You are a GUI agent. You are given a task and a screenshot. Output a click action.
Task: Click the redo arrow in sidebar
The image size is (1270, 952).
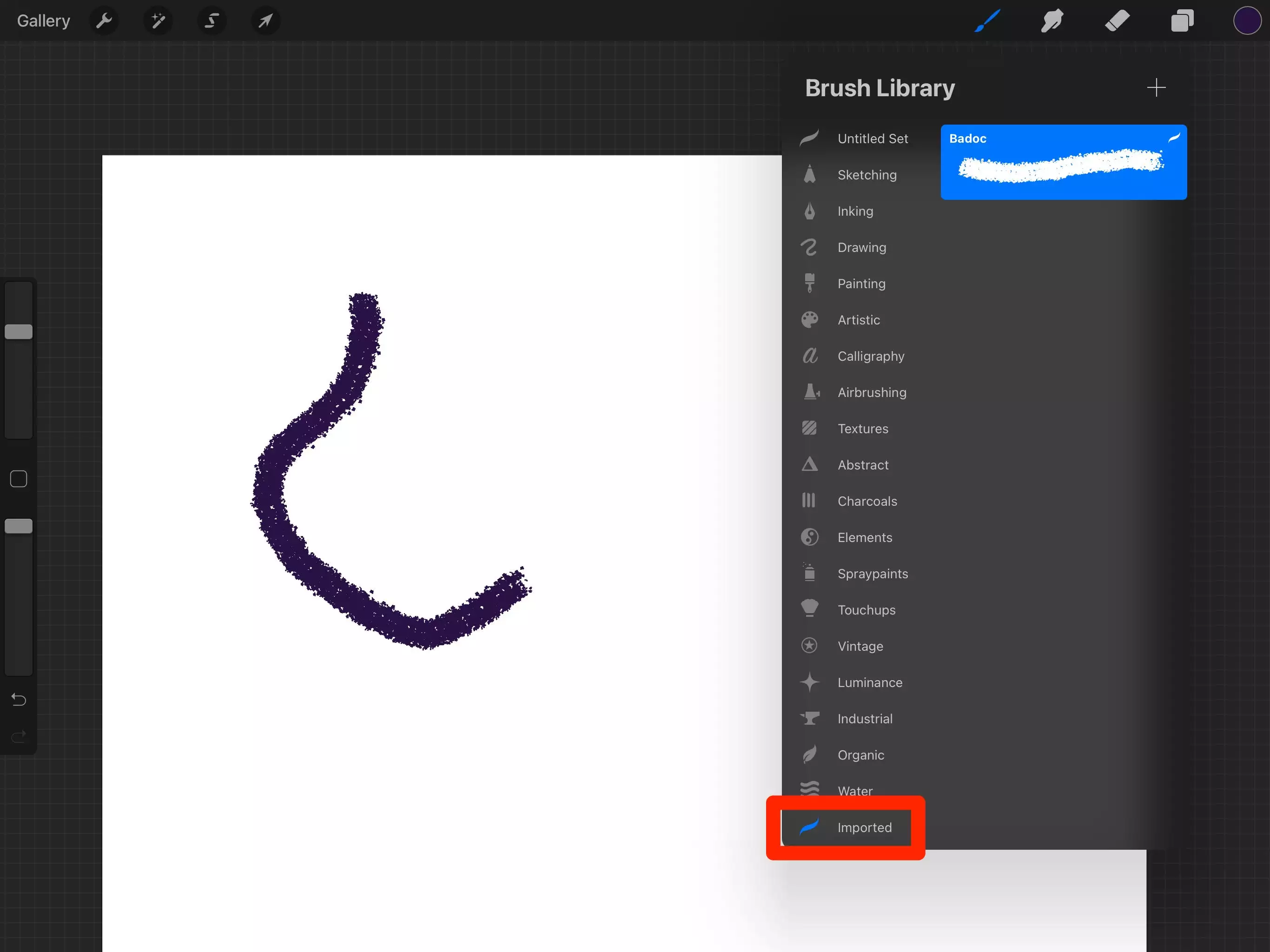(x=19, y=736)
